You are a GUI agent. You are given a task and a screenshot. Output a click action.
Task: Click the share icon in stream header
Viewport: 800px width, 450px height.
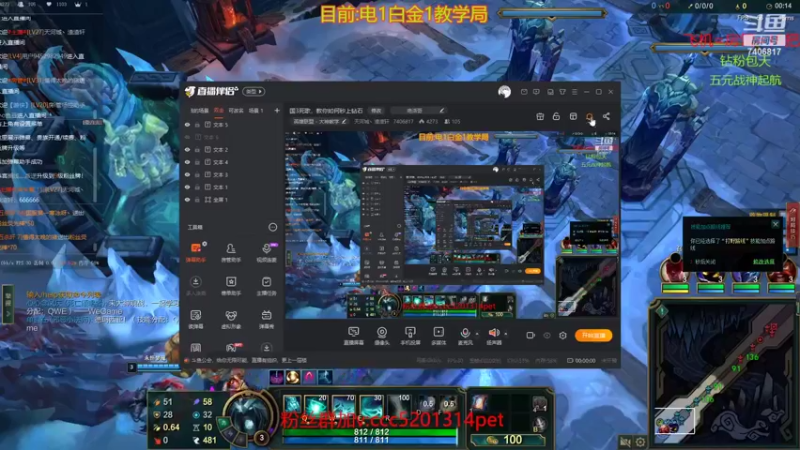(x=606, y=116)
